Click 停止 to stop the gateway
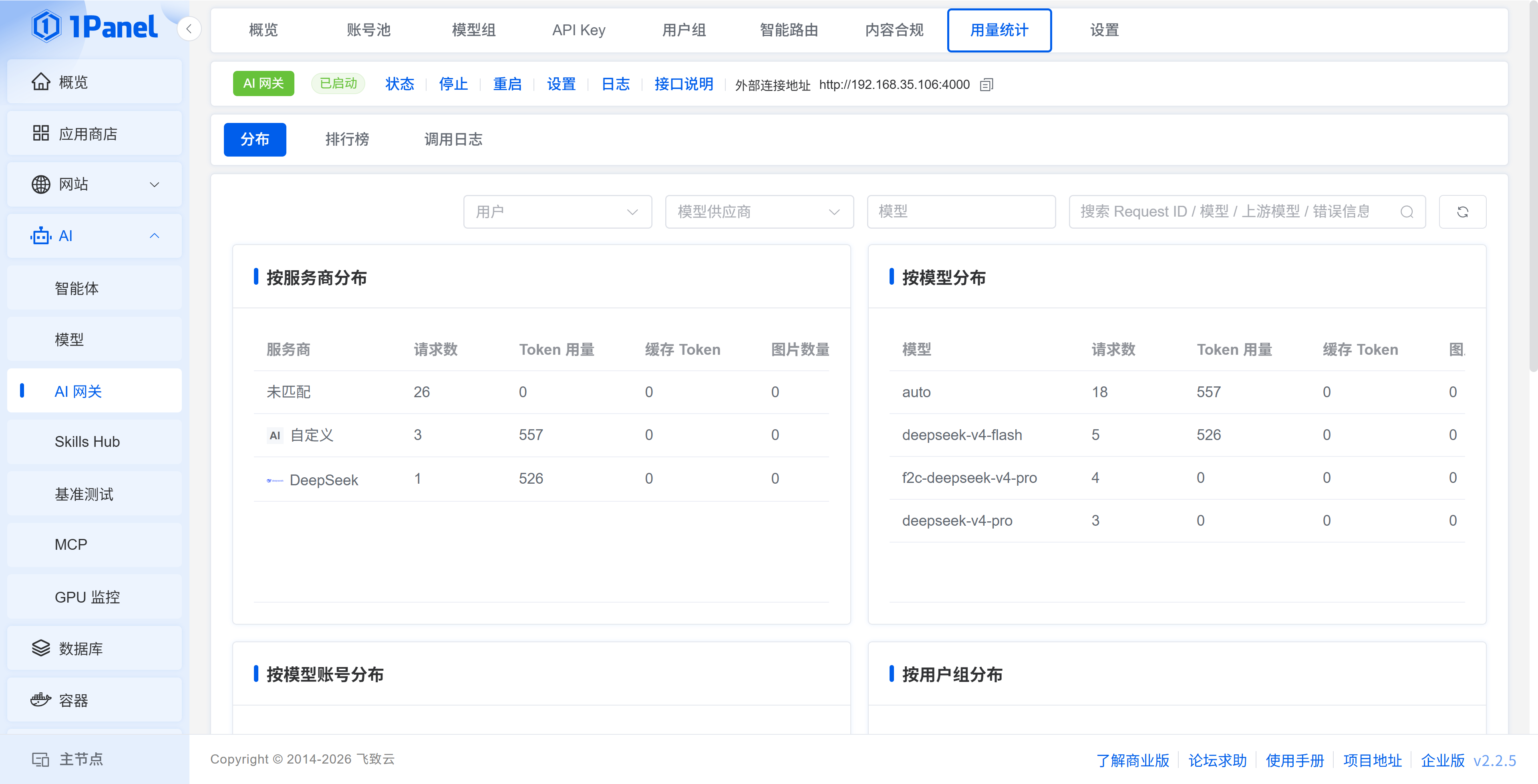 (453, 84)
